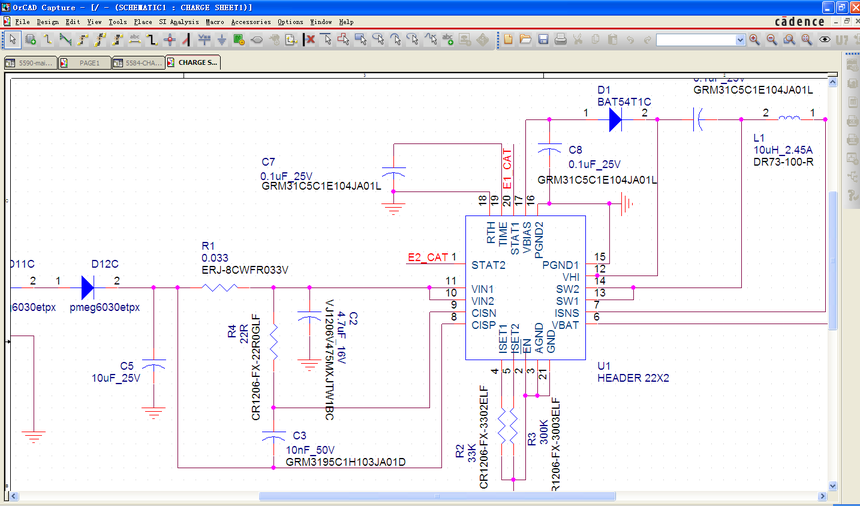
Task: Click into the toolbar search field
Action: click(695, 40)
